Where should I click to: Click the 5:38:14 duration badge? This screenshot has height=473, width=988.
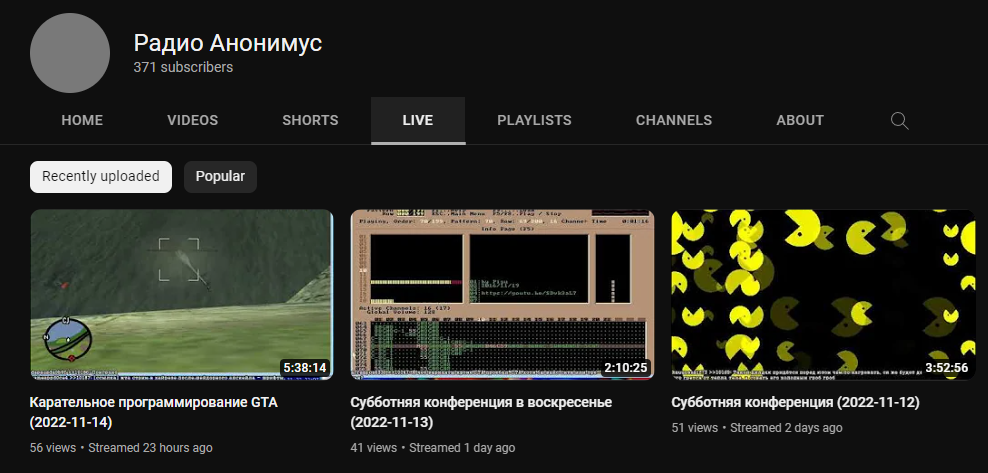pyautogui.click(x=305, y=368)
